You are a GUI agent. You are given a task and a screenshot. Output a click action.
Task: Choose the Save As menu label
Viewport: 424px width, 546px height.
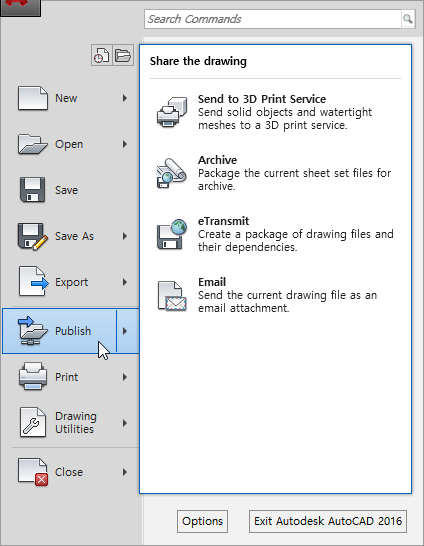(x=74, y=236)
